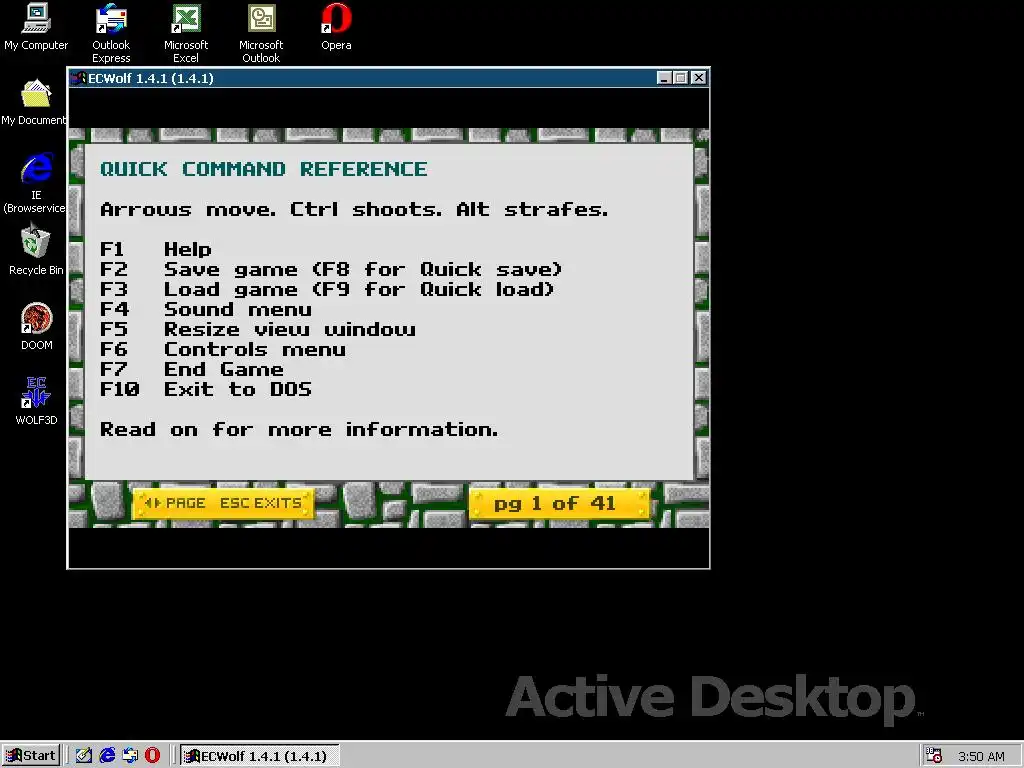The image size is (1024, 768).
Task: Click 'Arrows move. Ctrl shoots.' line
Action: (354, 210)
